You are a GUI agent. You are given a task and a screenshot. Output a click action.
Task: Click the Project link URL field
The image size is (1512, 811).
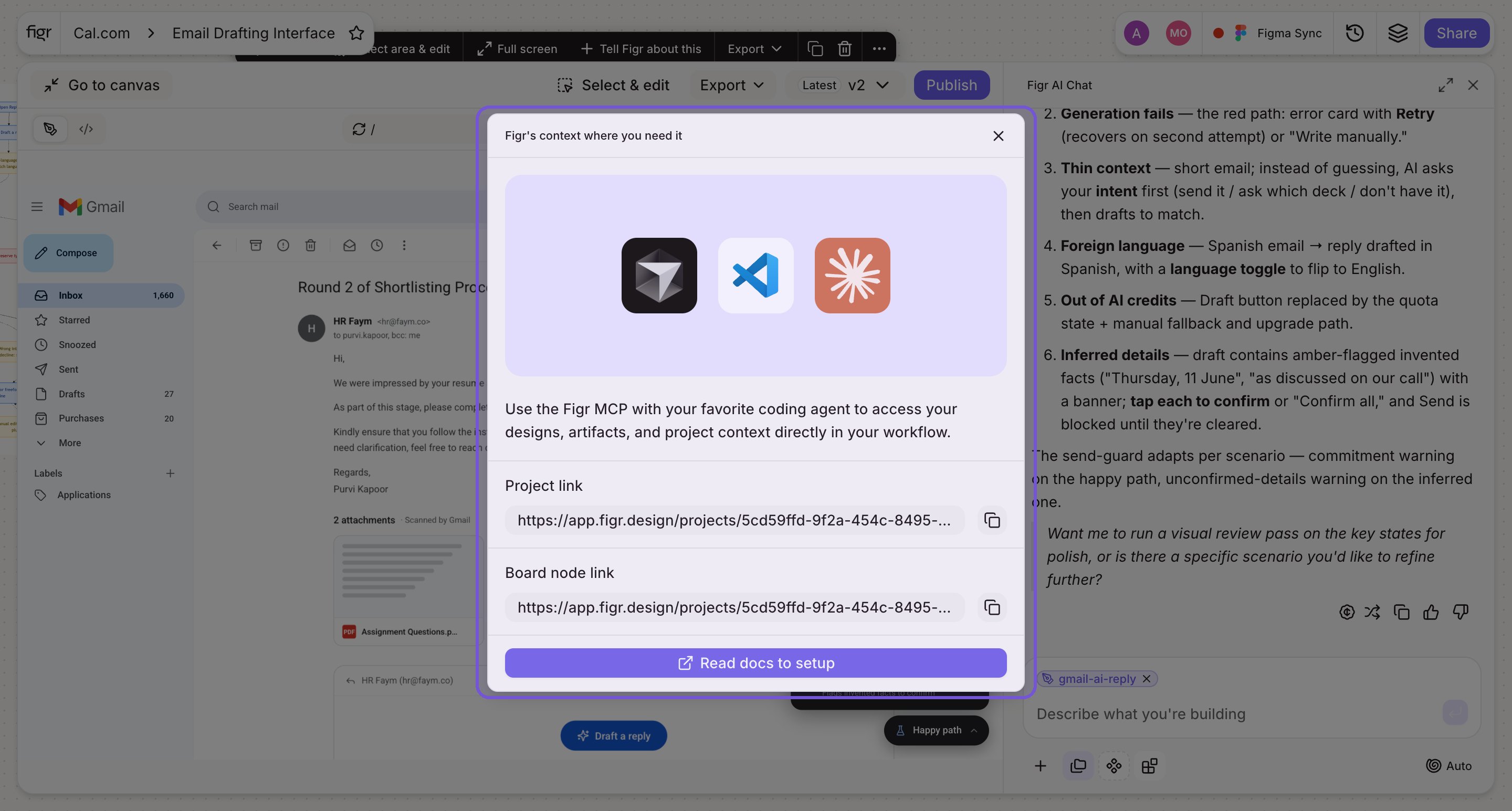point(734,520)
